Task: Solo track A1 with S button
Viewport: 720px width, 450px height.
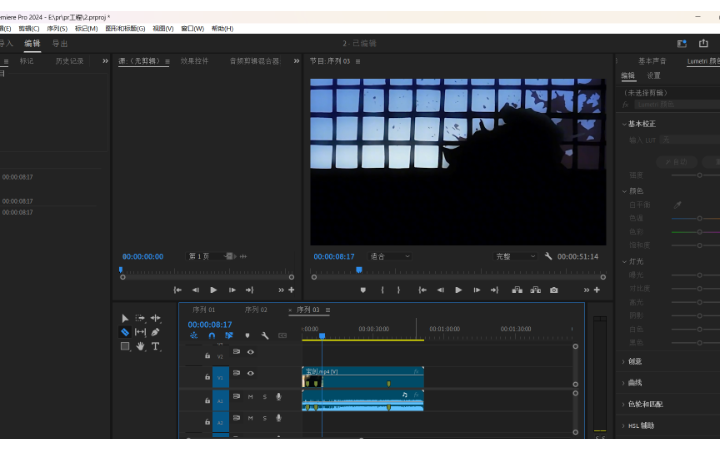Action: [264, 397]
